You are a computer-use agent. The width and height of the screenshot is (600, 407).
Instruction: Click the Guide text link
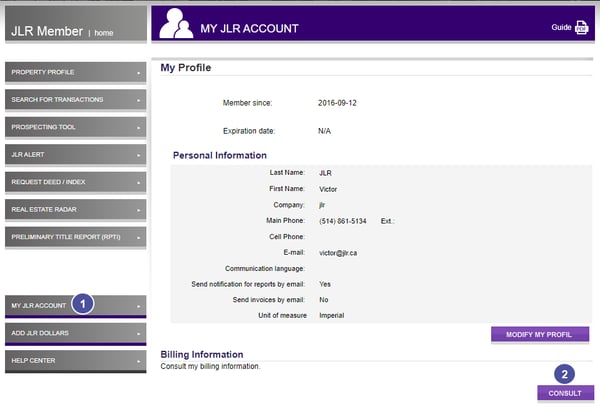coord(561,27)
